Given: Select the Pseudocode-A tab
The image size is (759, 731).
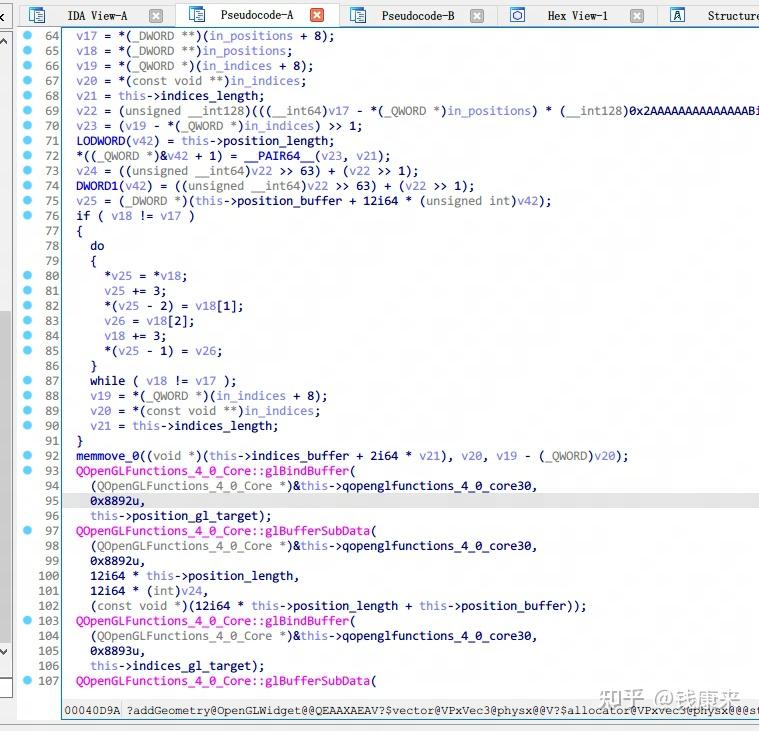Looking at the screenshot, I should tap(257, 15).
